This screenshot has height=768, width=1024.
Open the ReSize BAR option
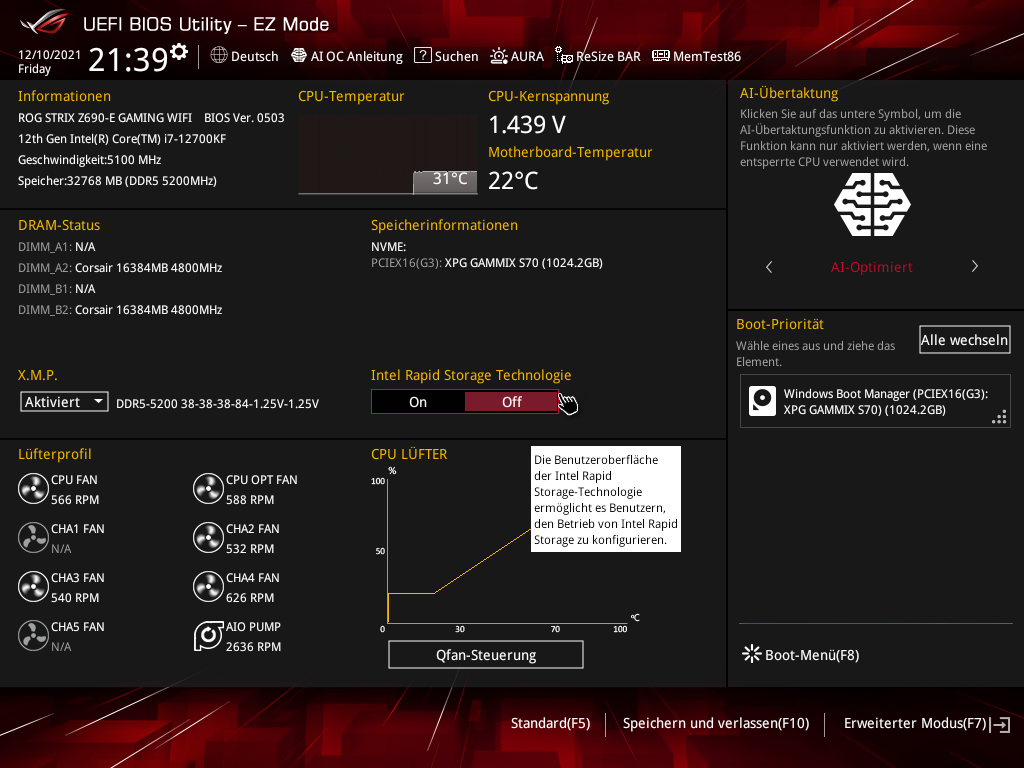[597, 56]
